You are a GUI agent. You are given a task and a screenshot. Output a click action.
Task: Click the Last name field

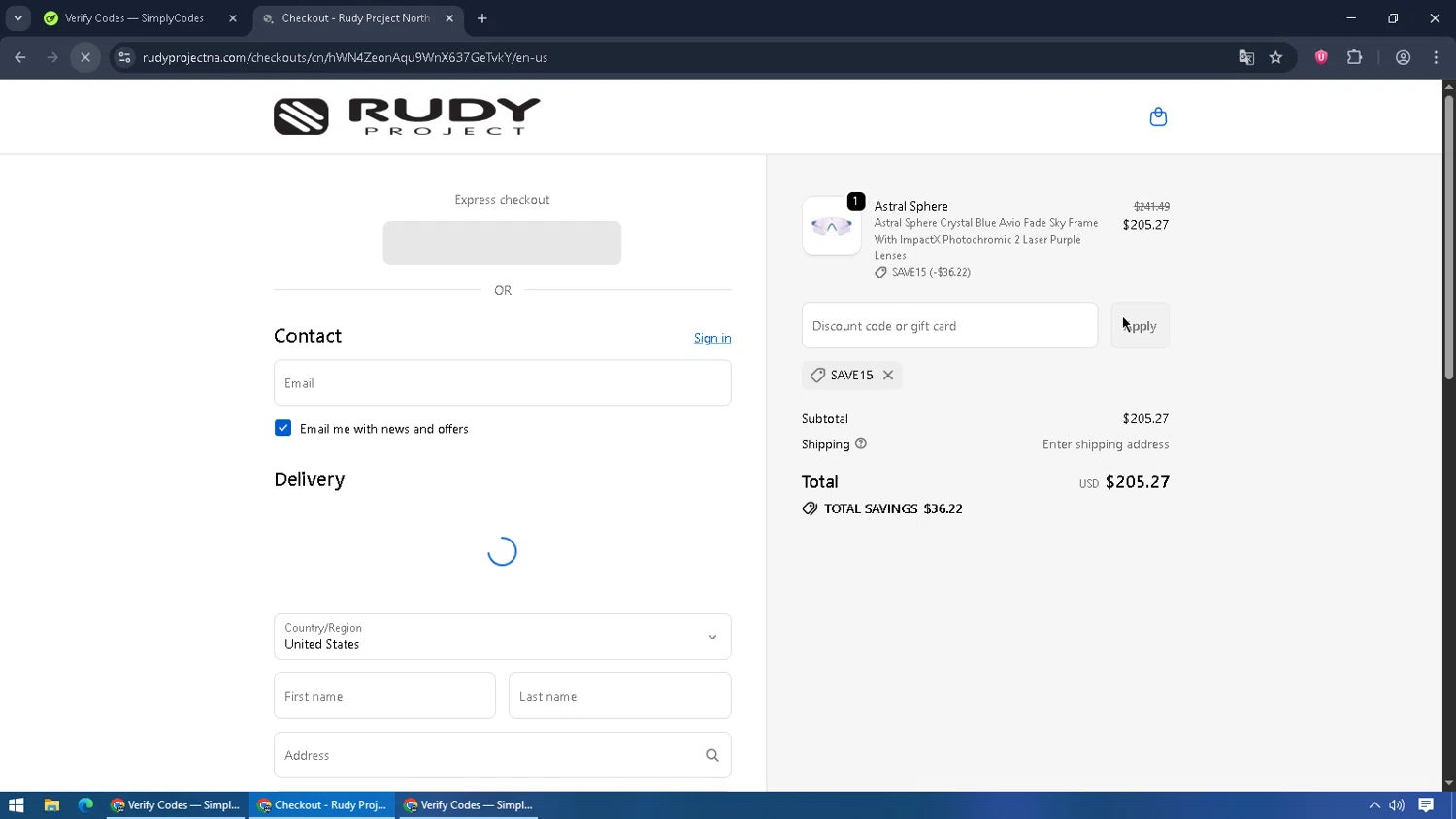click(619, 696)
